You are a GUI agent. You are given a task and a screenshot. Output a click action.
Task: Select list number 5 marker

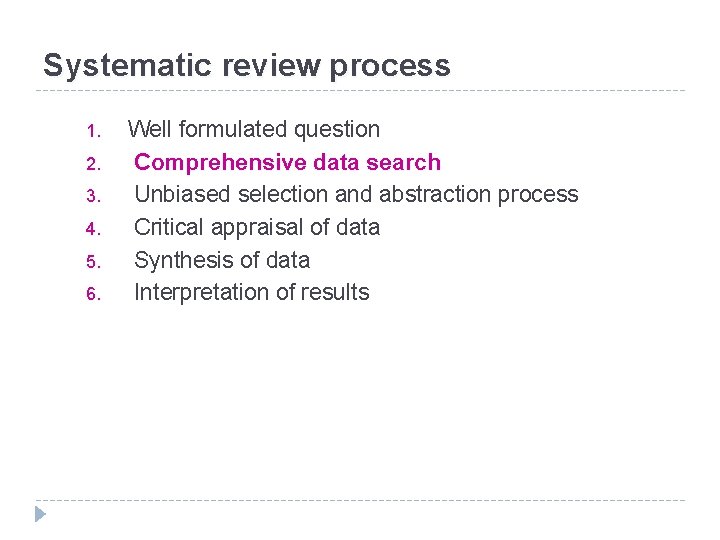pyautogui.click(x=90, y=262)
